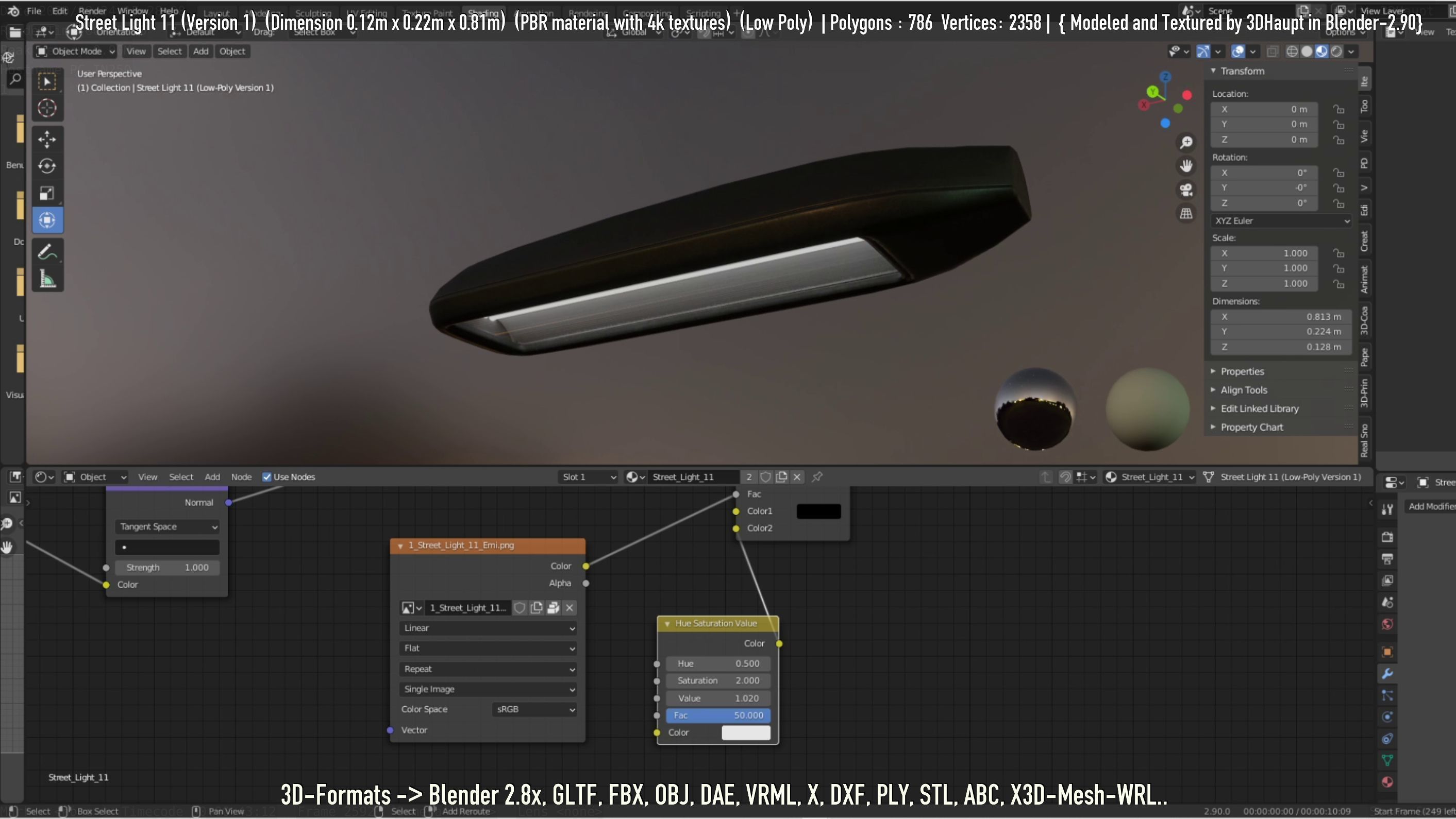The height and width of the screenshot is (819, 1456).
Task: Lock the Location X value
Action: coord(1338,109)
